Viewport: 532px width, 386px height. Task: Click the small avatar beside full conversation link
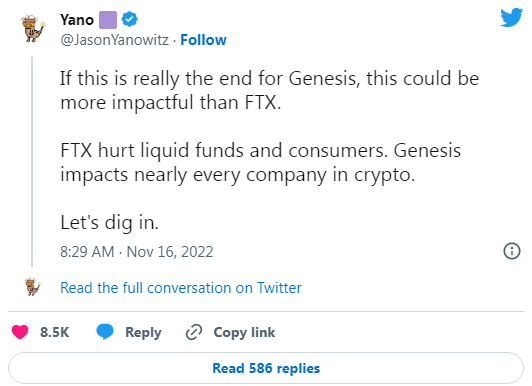33,287
